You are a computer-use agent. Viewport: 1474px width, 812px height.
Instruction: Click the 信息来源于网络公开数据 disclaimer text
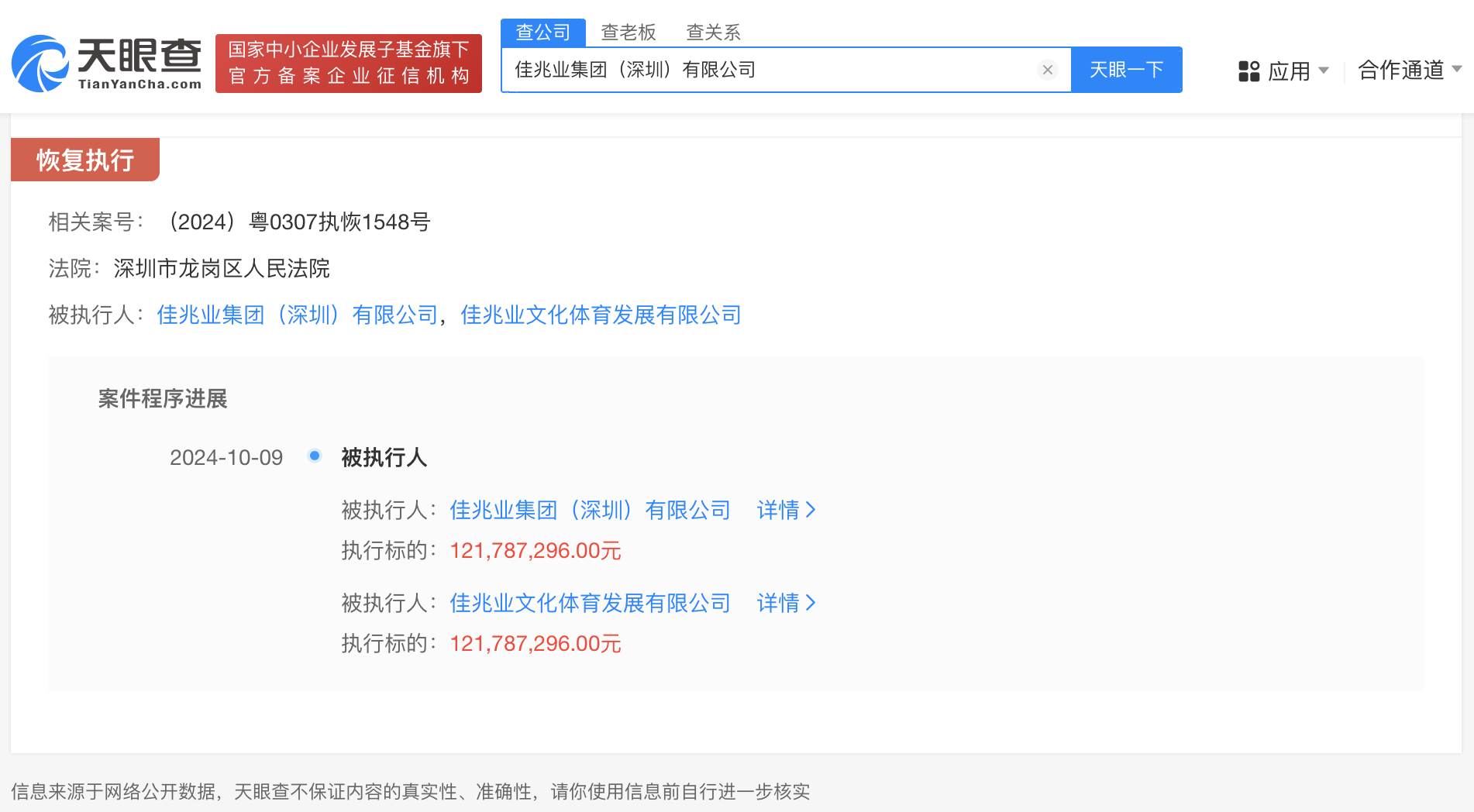coord(411,792)
